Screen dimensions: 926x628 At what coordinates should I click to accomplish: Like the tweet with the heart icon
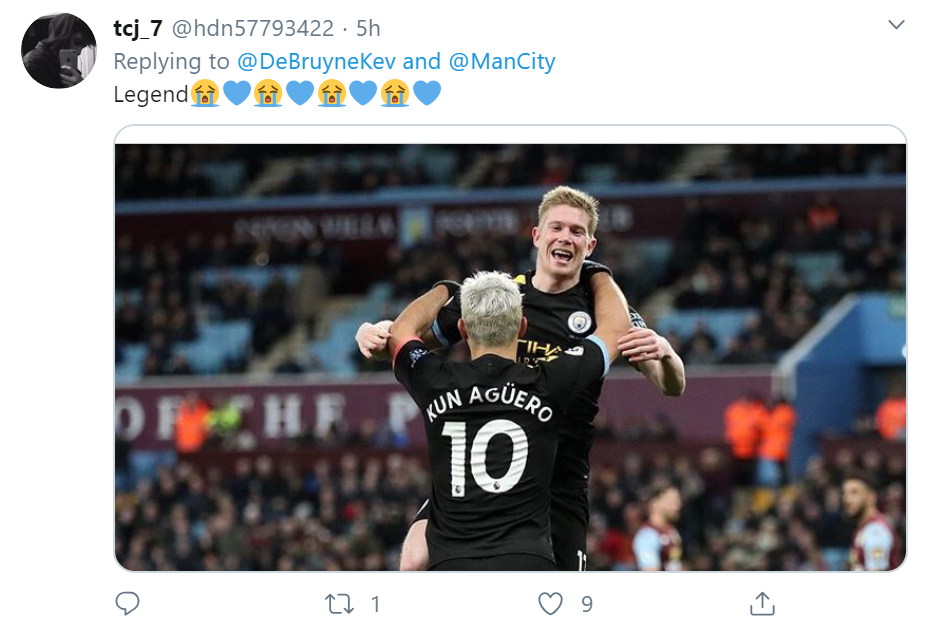551,603
